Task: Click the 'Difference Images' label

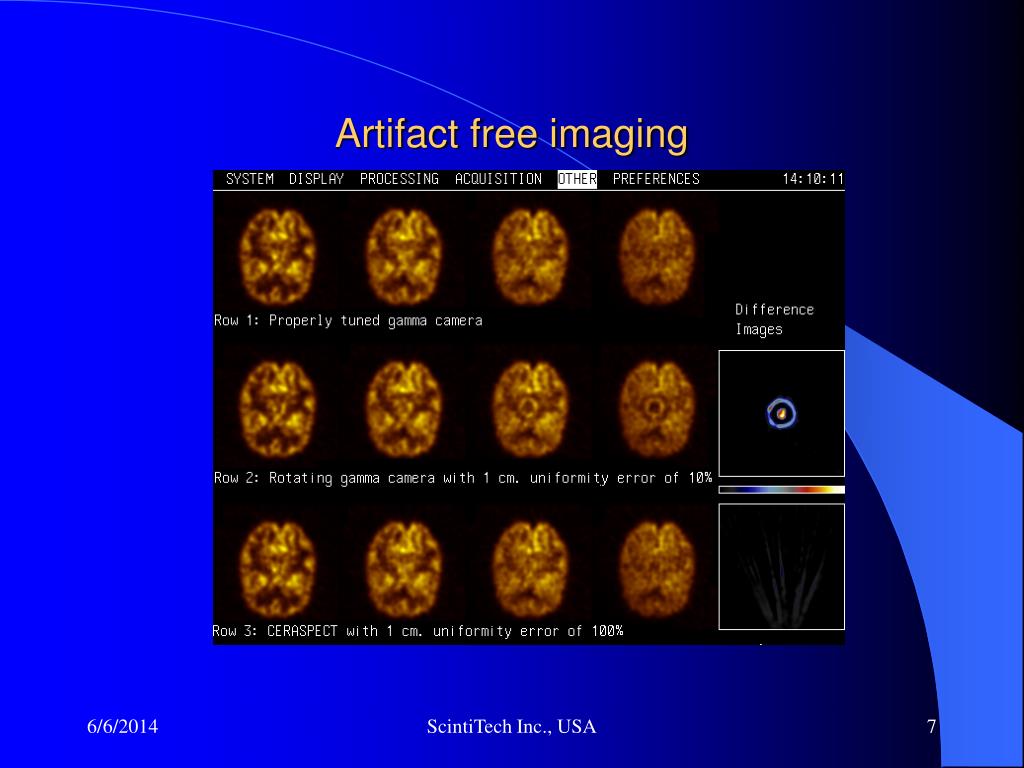Action: coord(775,319)
